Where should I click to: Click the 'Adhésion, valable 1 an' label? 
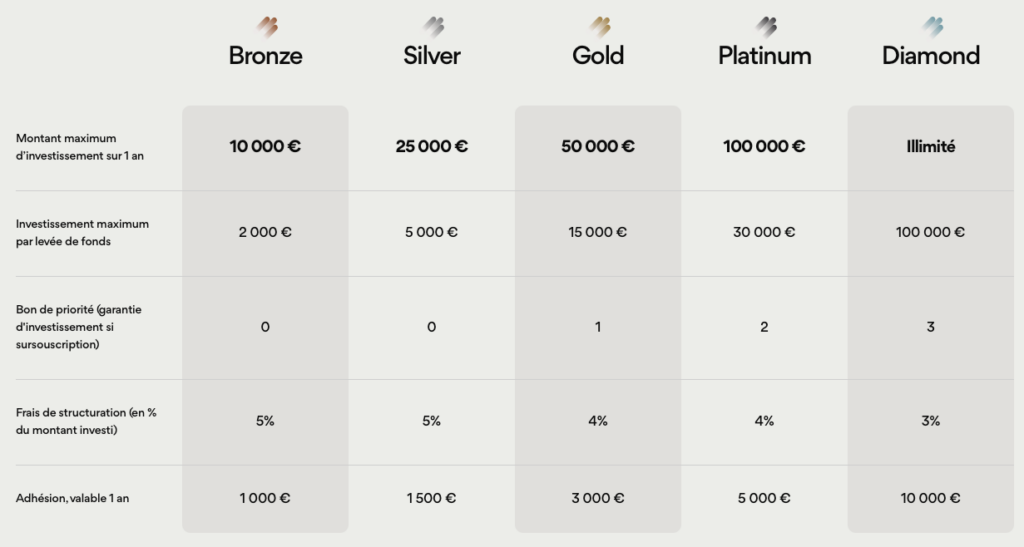(x=72, y=498)
